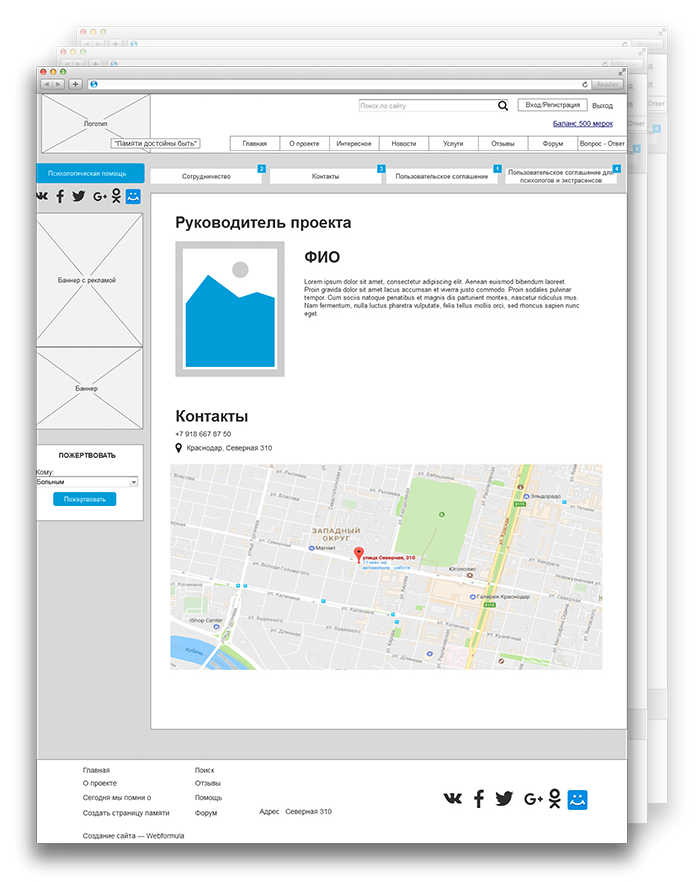This screenshot has height=882, width=698.
Task: Click the ФИО heading
Action: click(322, 257)
